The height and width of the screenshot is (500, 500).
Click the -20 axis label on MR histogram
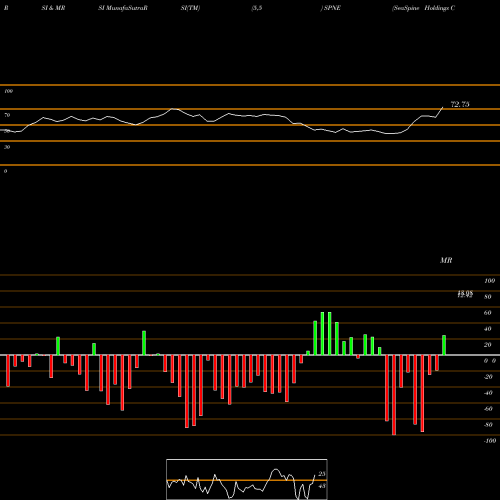(488, 377)
